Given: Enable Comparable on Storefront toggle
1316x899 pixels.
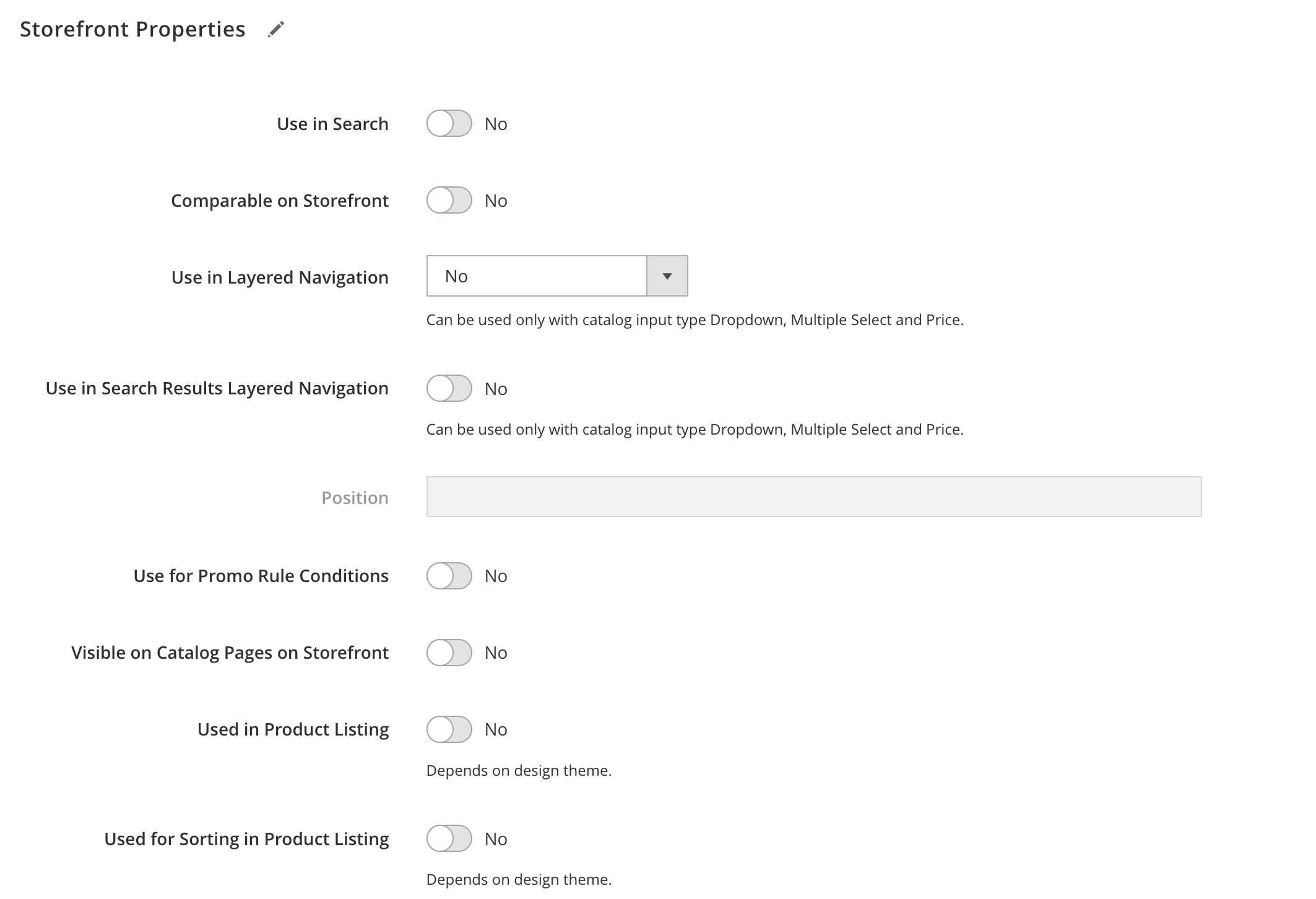Looking at the screenshot, I should (x=449, y=201).
